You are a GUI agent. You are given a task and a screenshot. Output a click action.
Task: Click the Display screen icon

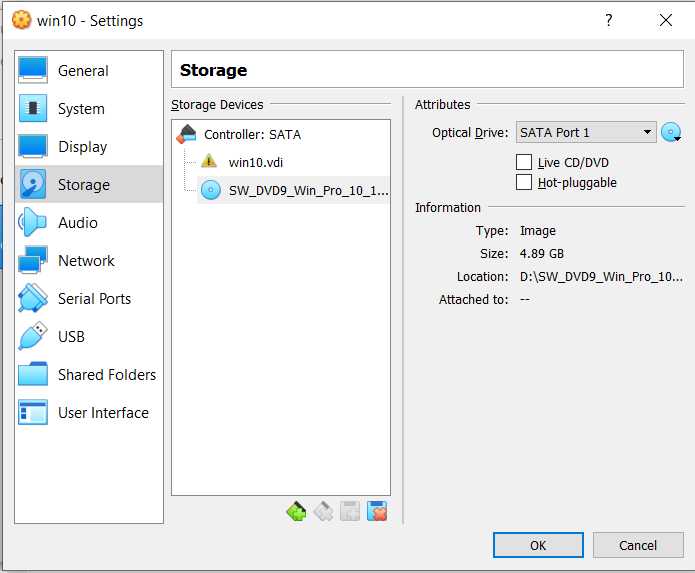pos(33,146)
